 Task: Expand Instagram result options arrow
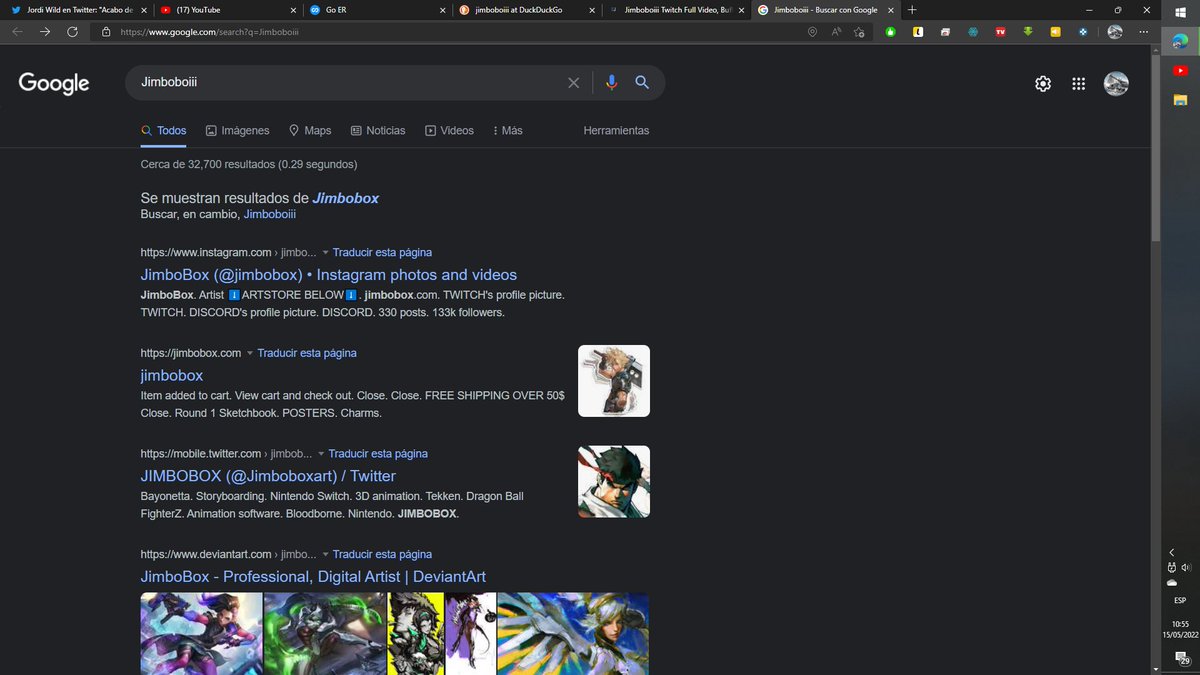click(x=325, y=253)
